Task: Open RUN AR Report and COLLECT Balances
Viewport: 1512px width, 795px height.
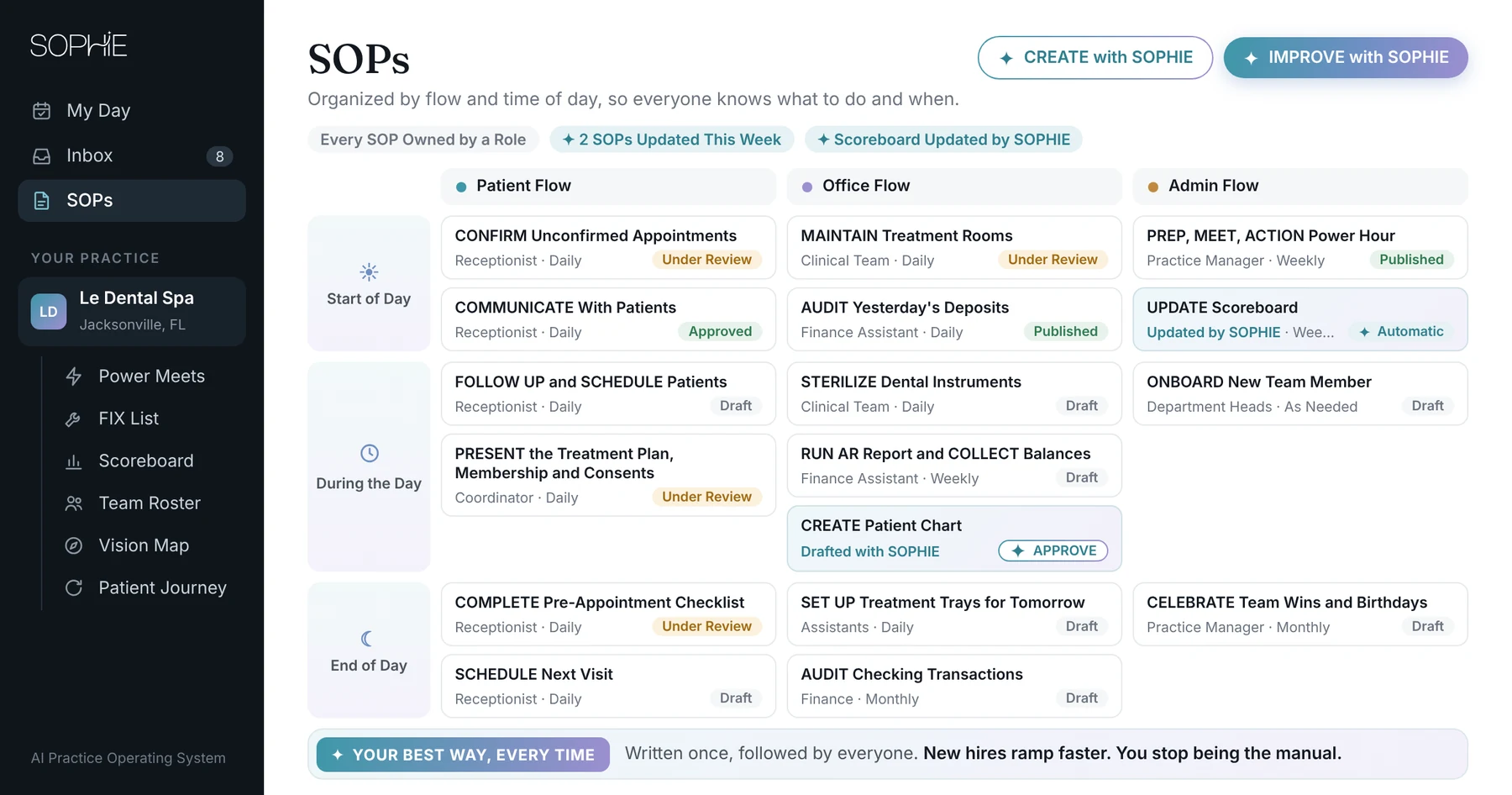Action: [954, 466]
